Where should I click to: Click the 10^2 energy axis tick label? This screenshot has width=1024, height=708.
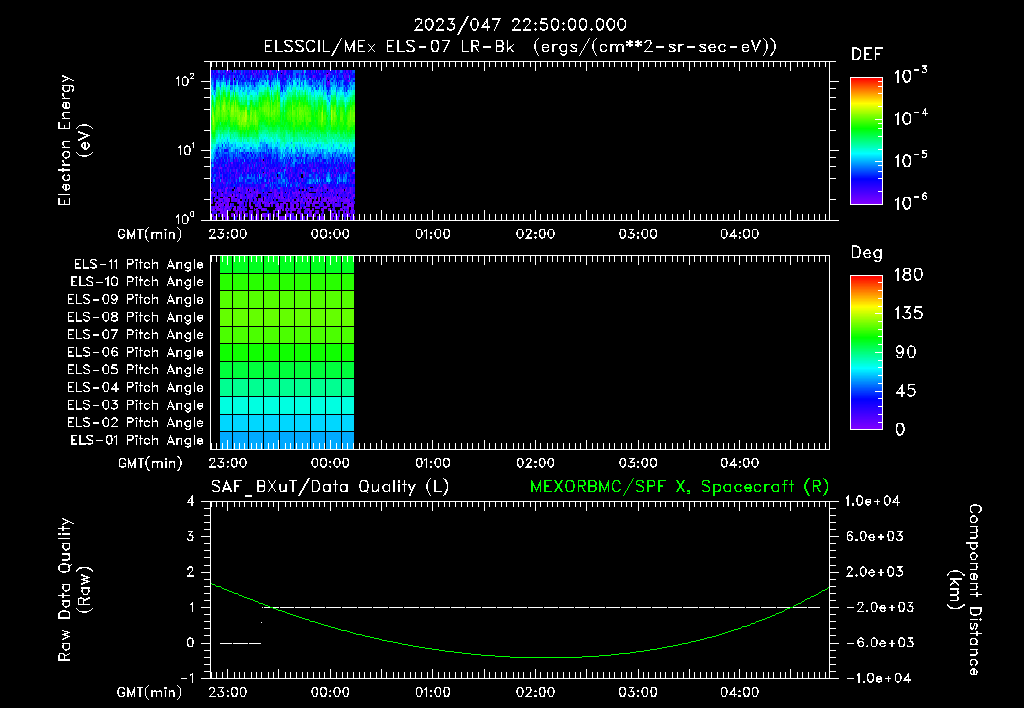[185, 81]
